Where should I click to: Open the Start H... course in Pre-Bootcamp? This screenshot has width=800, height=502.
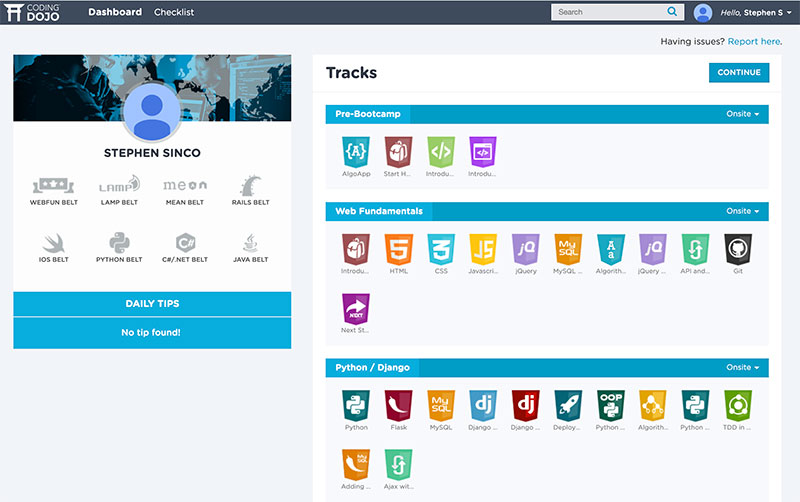[398, 152]
